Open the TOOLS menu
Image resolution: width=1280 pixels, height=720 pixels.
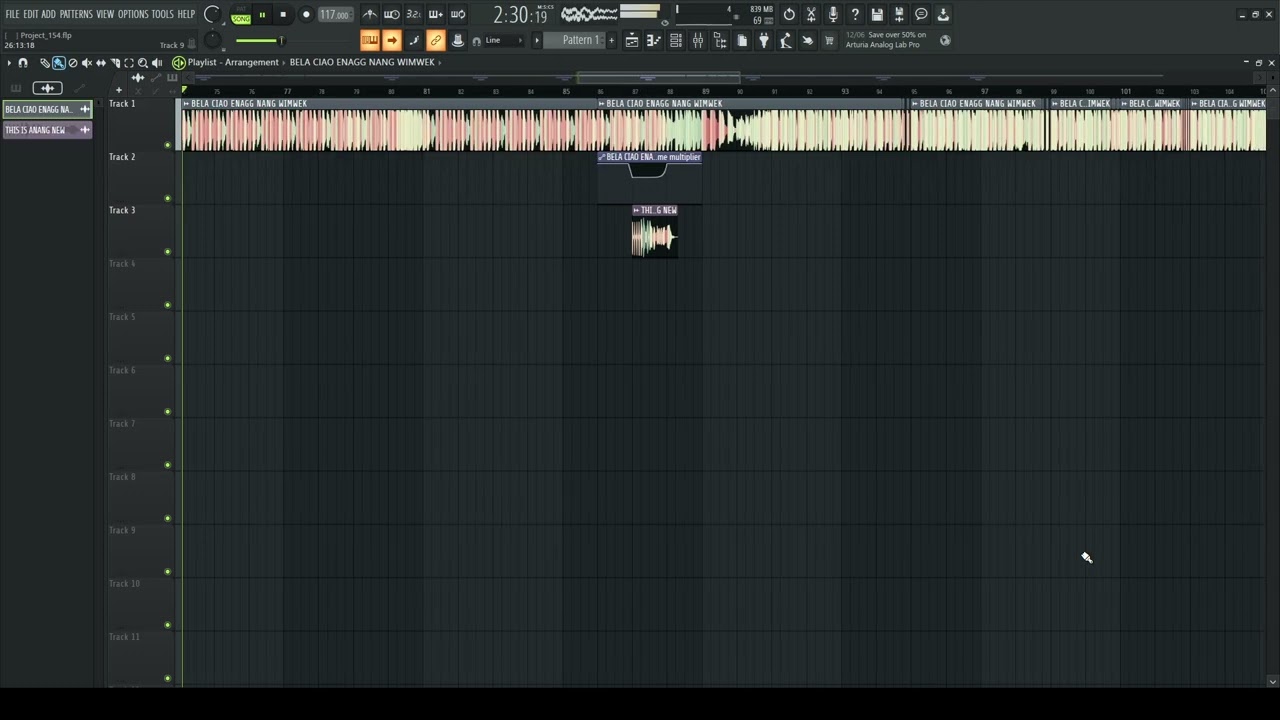point(162,14)
